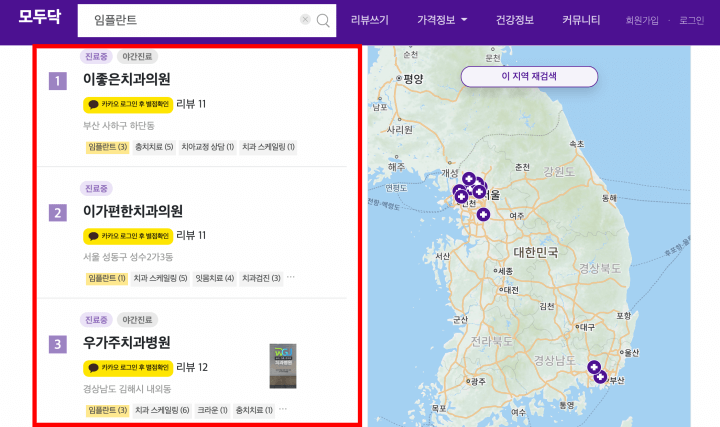720x427 pixels.
Task: Expand more tags for 우가주치과병원
Action: [x=283, y=409]
